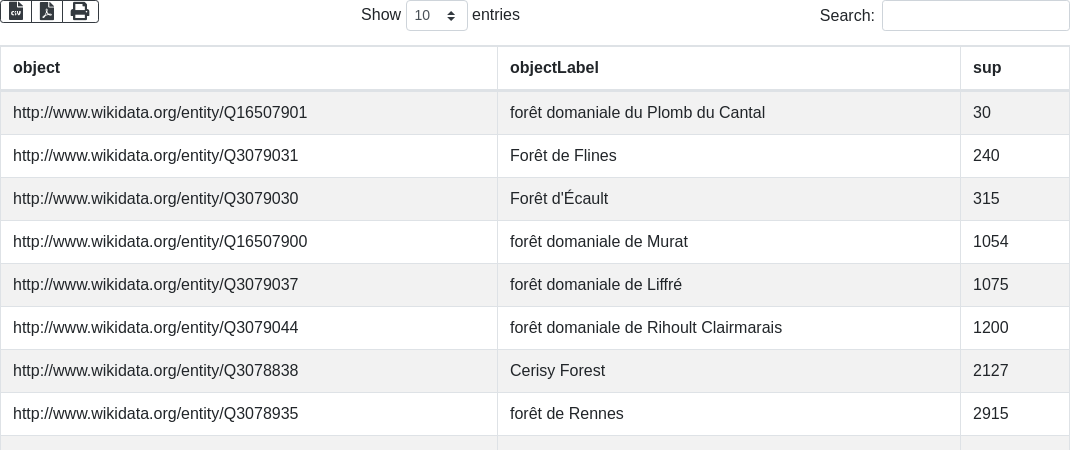Select the forêt de Rennes label cell
The height and width of the screenshot is (450, 1070).
coord(566,414)
